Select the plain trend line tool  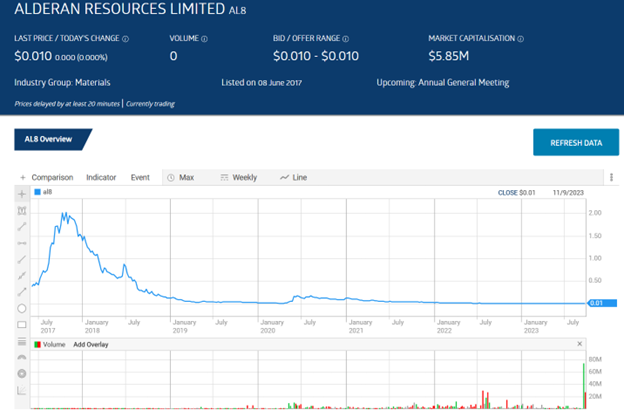pyautogui.click(x=22, y=259)
